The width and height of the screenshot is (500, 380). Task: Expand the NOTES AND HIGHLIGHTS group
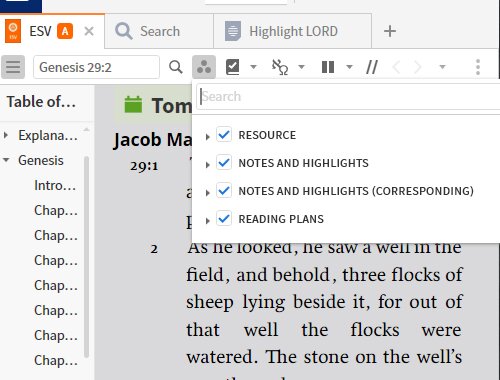click(207, 164)
